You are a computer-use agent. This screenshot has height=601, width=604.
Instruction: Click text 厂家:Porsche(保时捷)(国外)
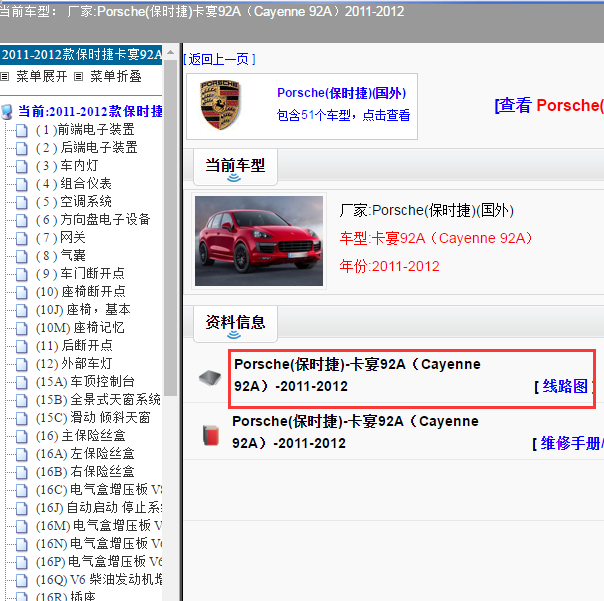(x=426, y=210)
